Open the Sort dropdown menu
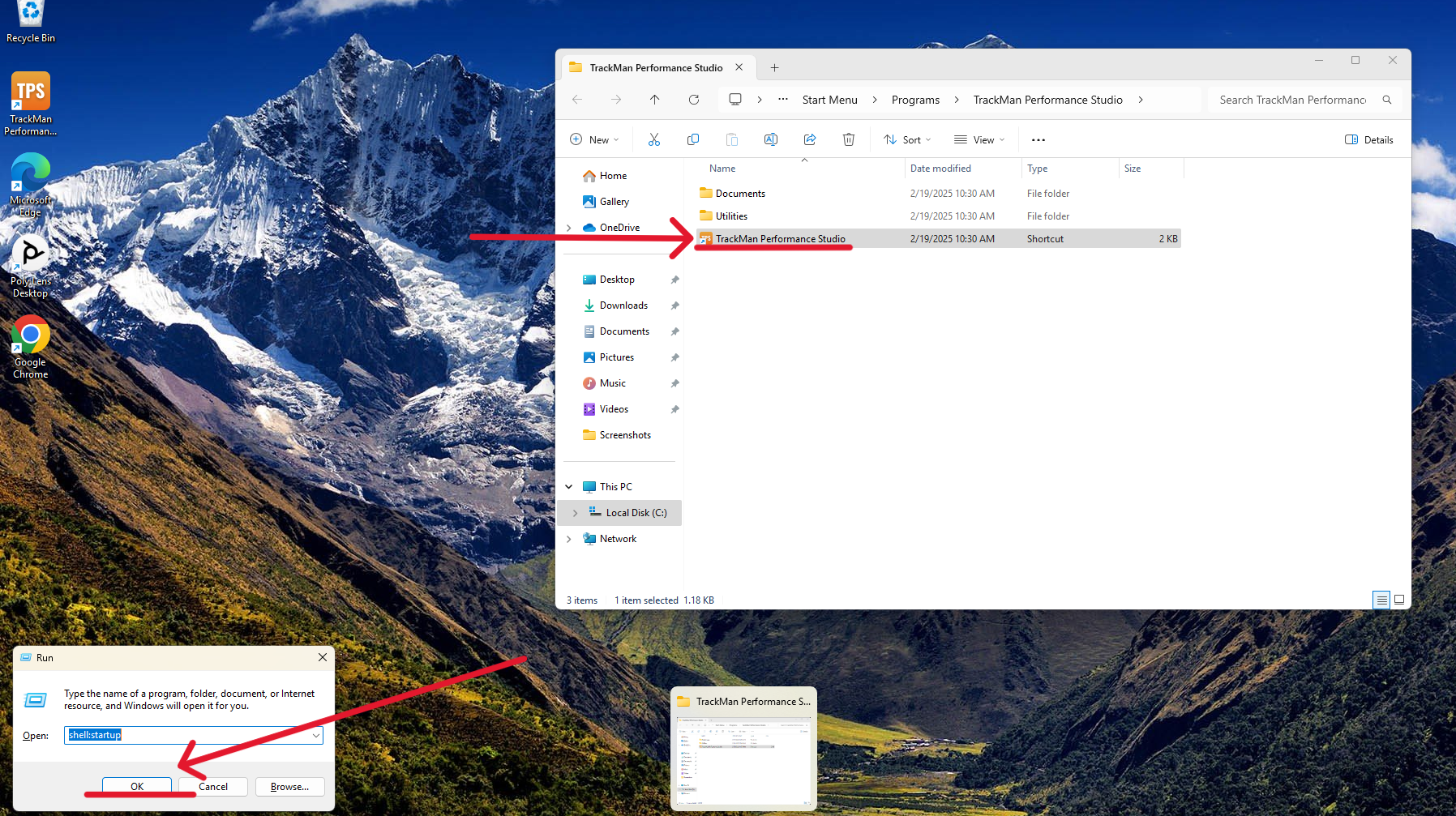The width and height of the screenshot is (1456, 816). [x=908, y=139]
